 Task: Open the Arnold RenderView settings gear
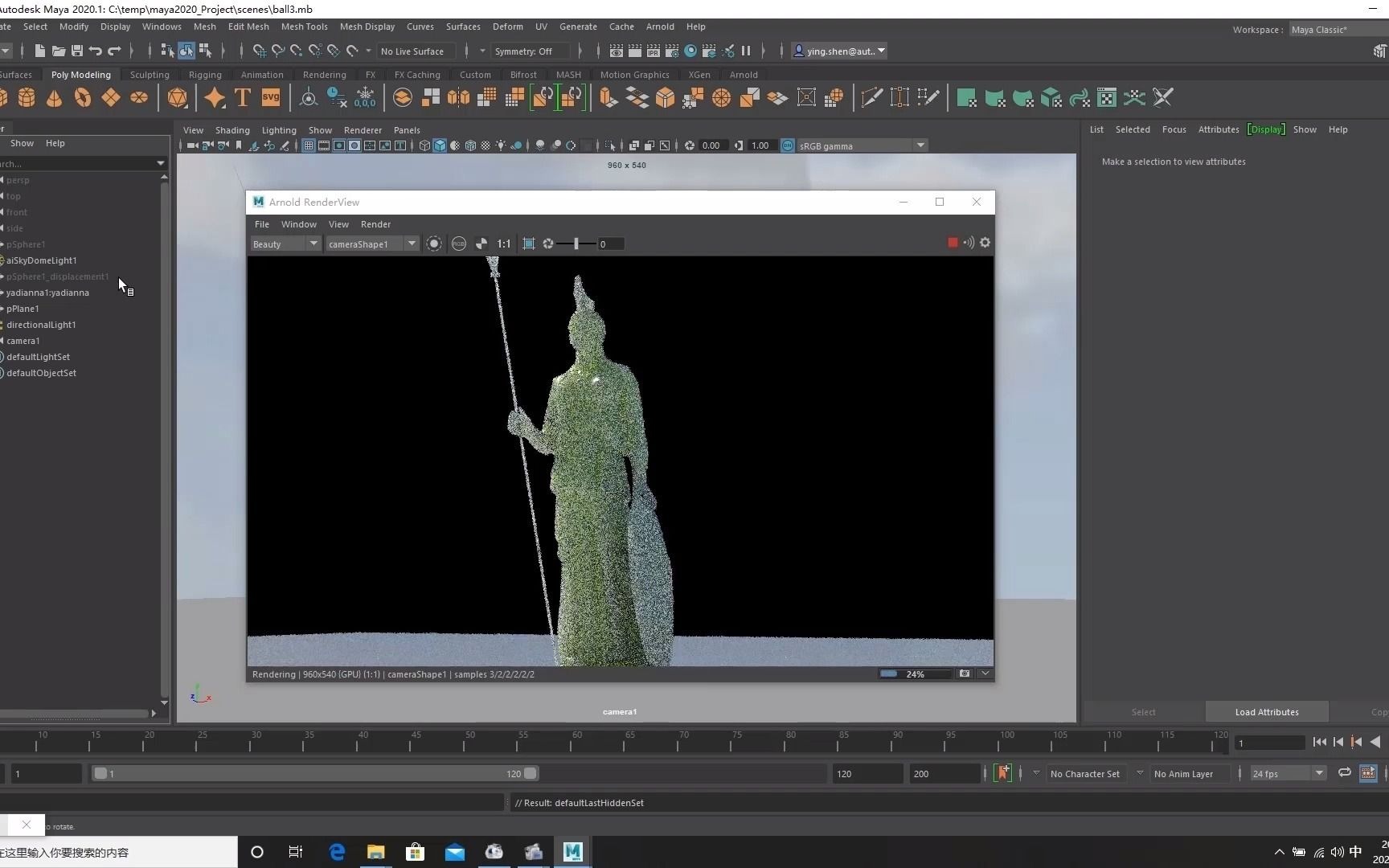pyautogui.click(x=985, y=243)
